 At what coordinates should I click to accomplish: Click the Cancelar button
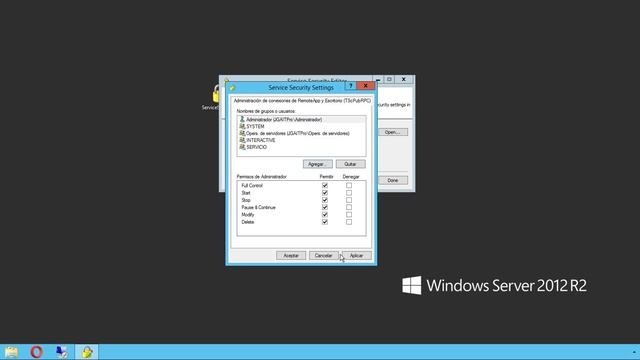(324, 256)
